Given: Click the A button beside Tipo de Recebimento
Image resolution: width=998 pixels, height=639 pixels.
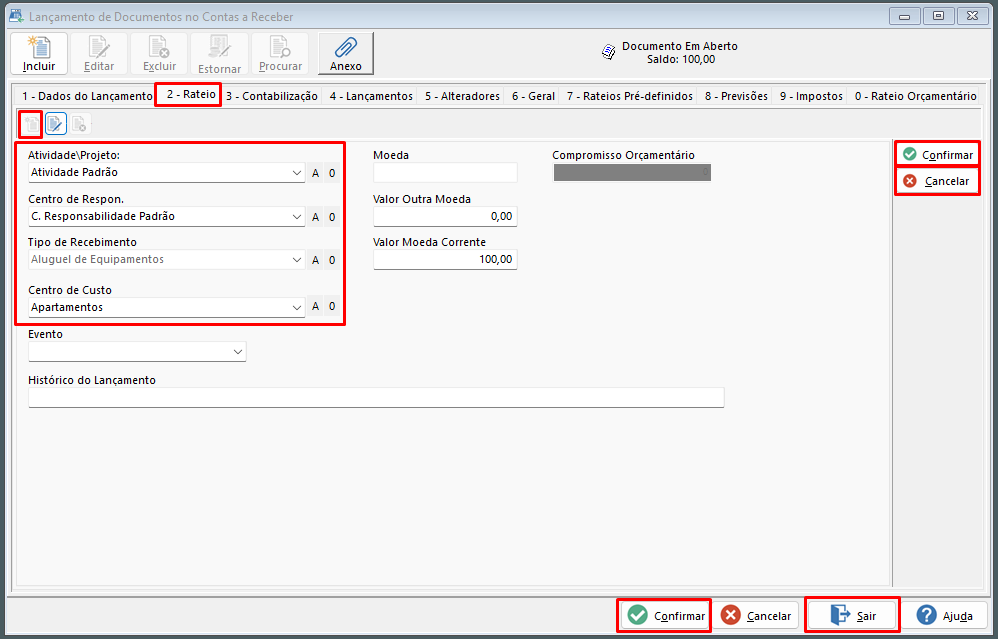Looking at the screenshot, I should click(x=316, y=260).
